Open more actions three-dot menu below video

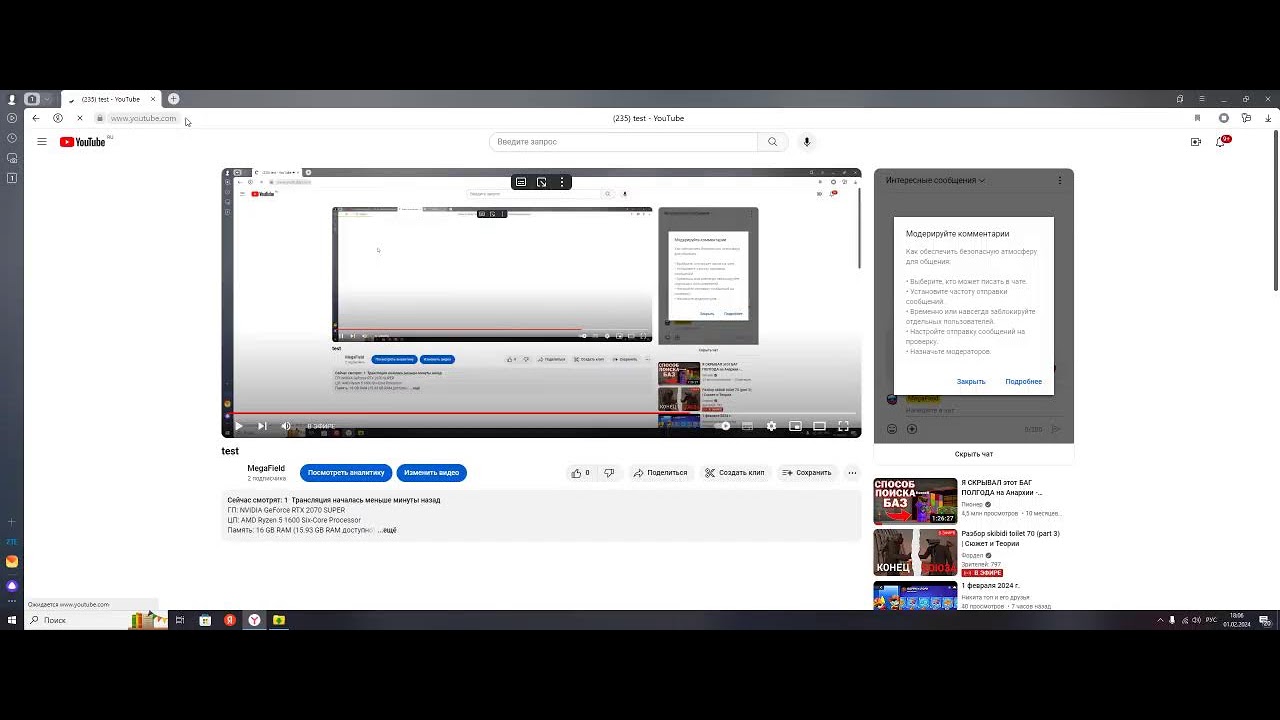852,473
